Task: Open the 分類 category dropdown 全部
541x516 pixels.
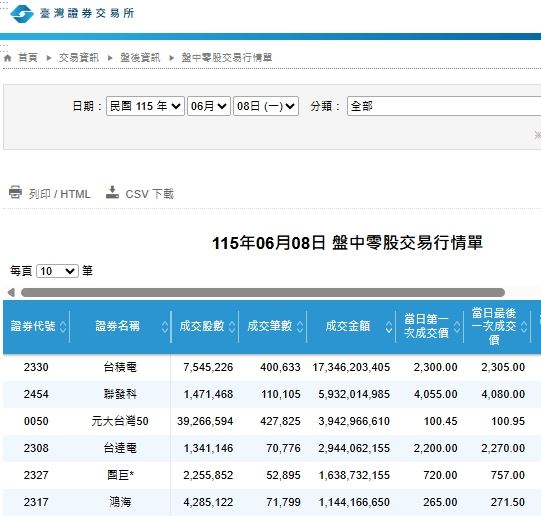Action: (444, 106)
